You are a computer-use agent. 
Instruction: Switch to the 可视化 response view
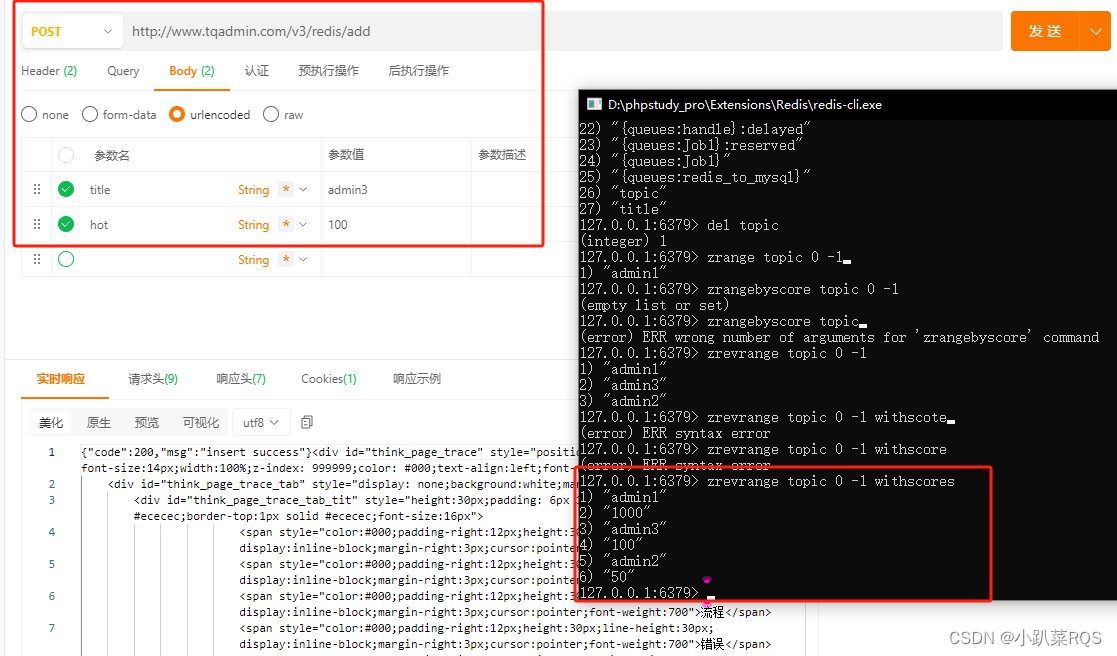200,422
